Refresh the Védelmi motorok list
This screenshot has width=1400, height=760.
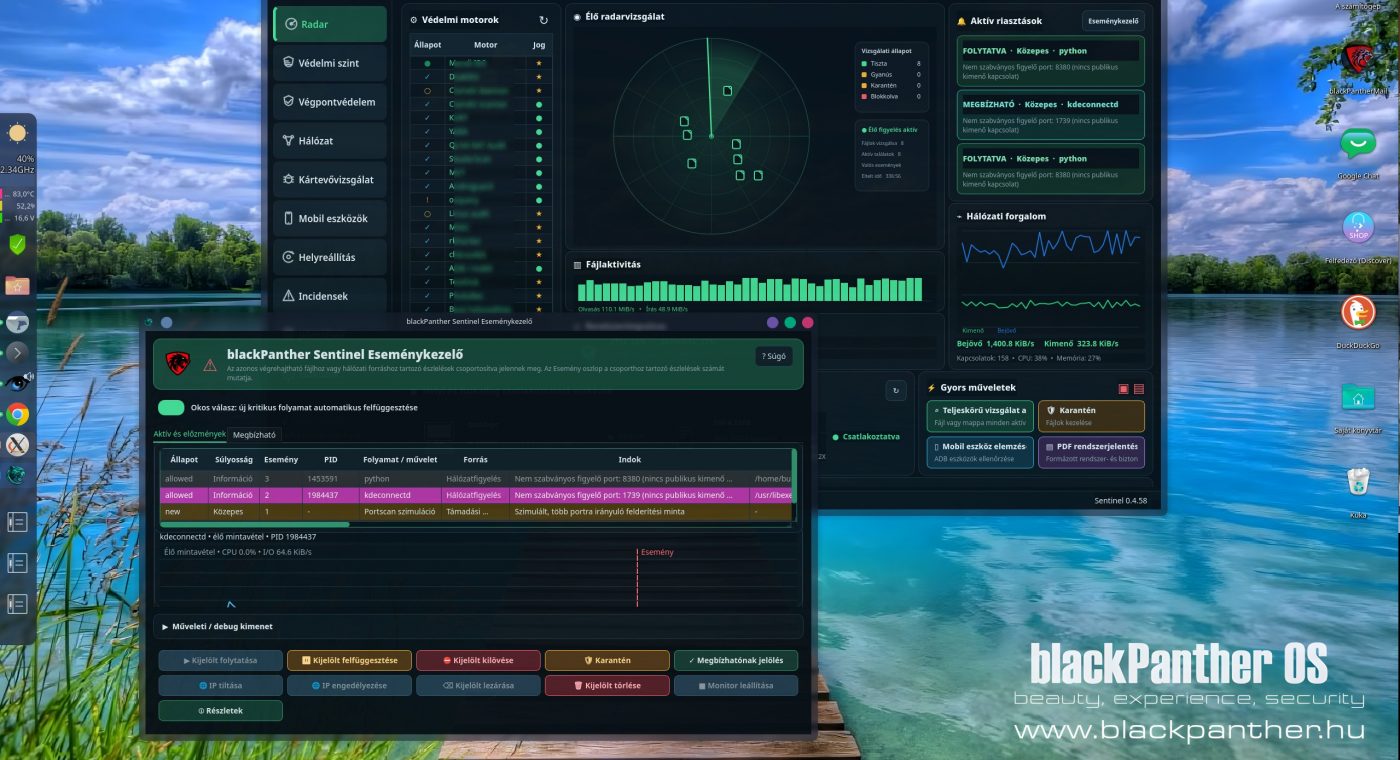click(x=543, y=20)
